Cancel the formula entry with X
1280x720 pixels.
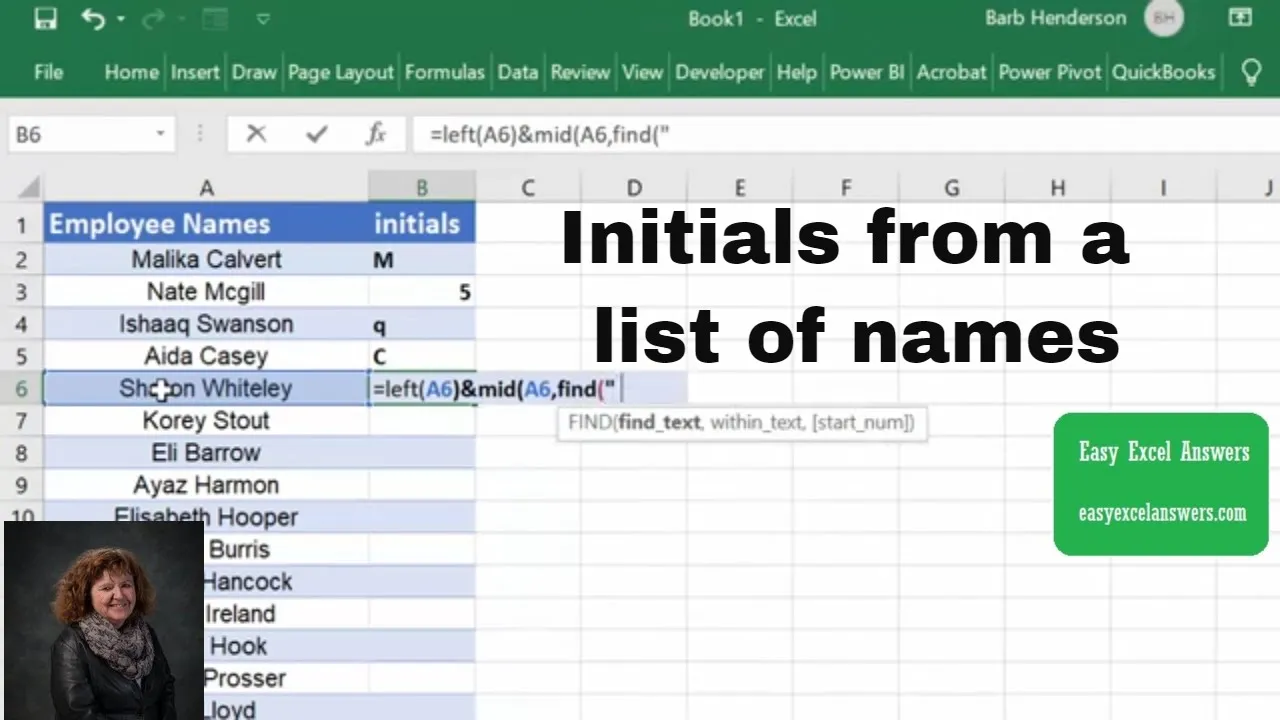click(x=256, y=134)
